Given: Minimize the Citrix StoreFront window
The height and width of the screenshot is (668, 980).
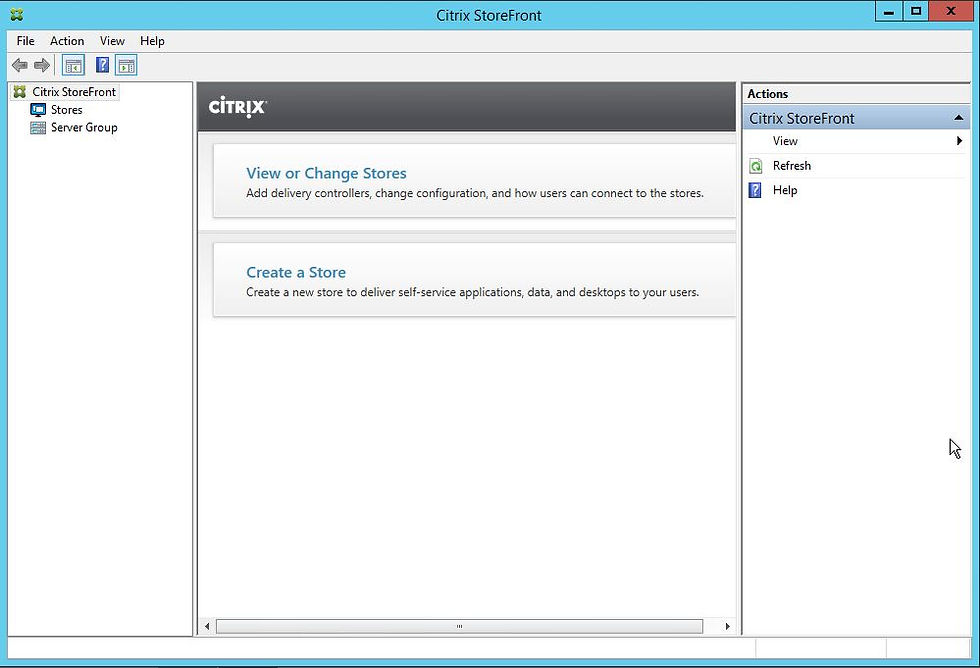Looking at the screenshot, I should pyautogui.click(x=889, y=11).
